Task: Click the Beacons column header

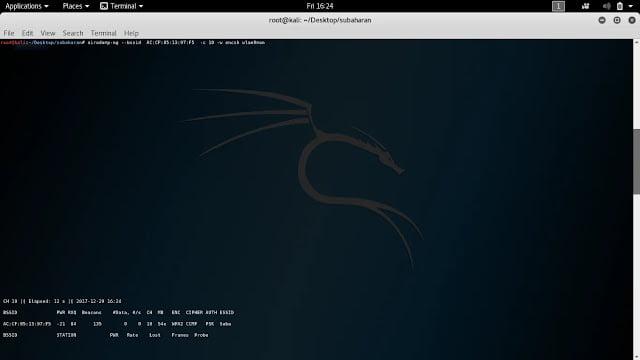Action: click(91, 312)
